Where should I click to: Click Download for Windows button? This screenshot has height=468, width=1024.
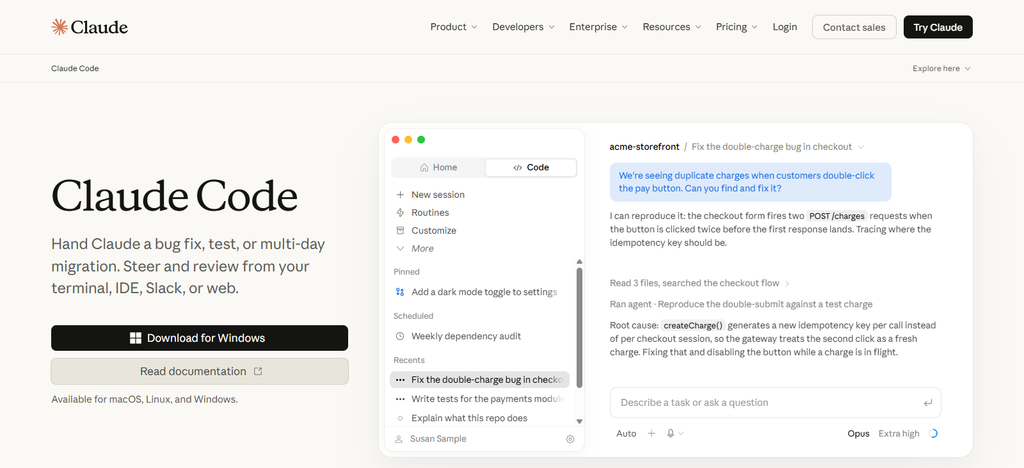tap(199, 338)
